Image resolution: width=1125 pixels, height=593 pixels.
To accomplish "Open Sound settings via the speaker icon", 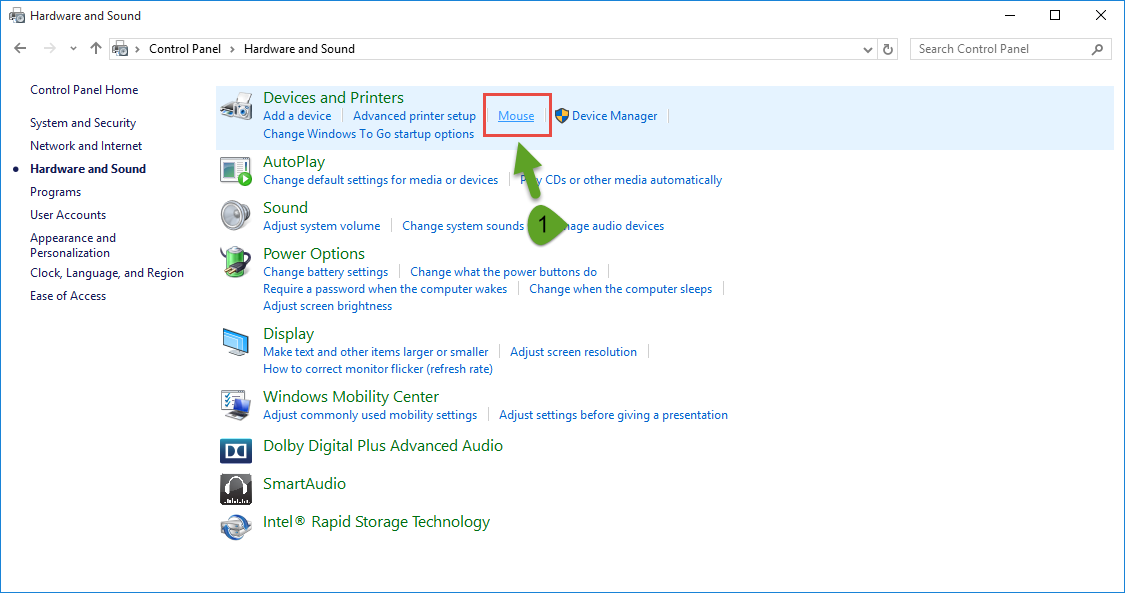I will [236, 216].
